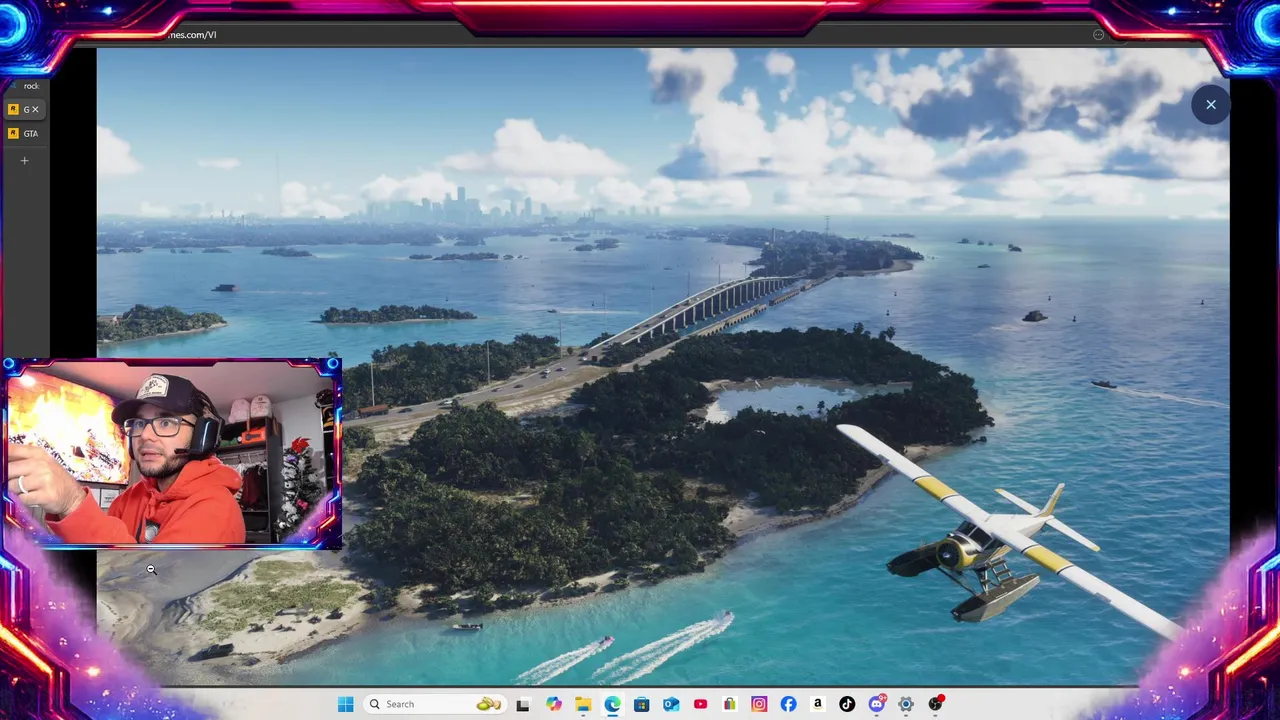Open Facebook from the taskbar

789,704
